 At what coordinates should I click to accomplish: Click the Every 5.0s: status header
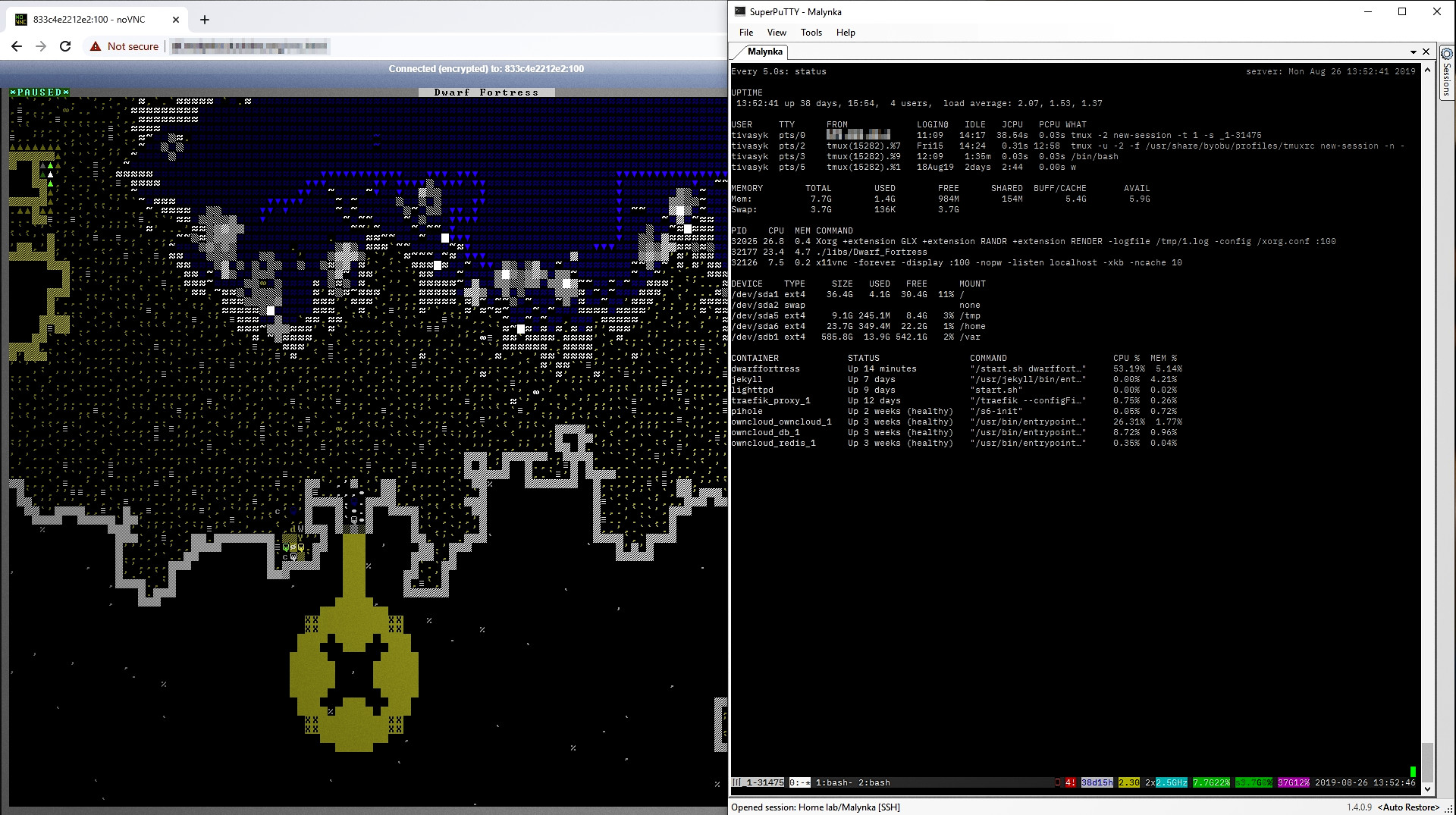[779, 72]
